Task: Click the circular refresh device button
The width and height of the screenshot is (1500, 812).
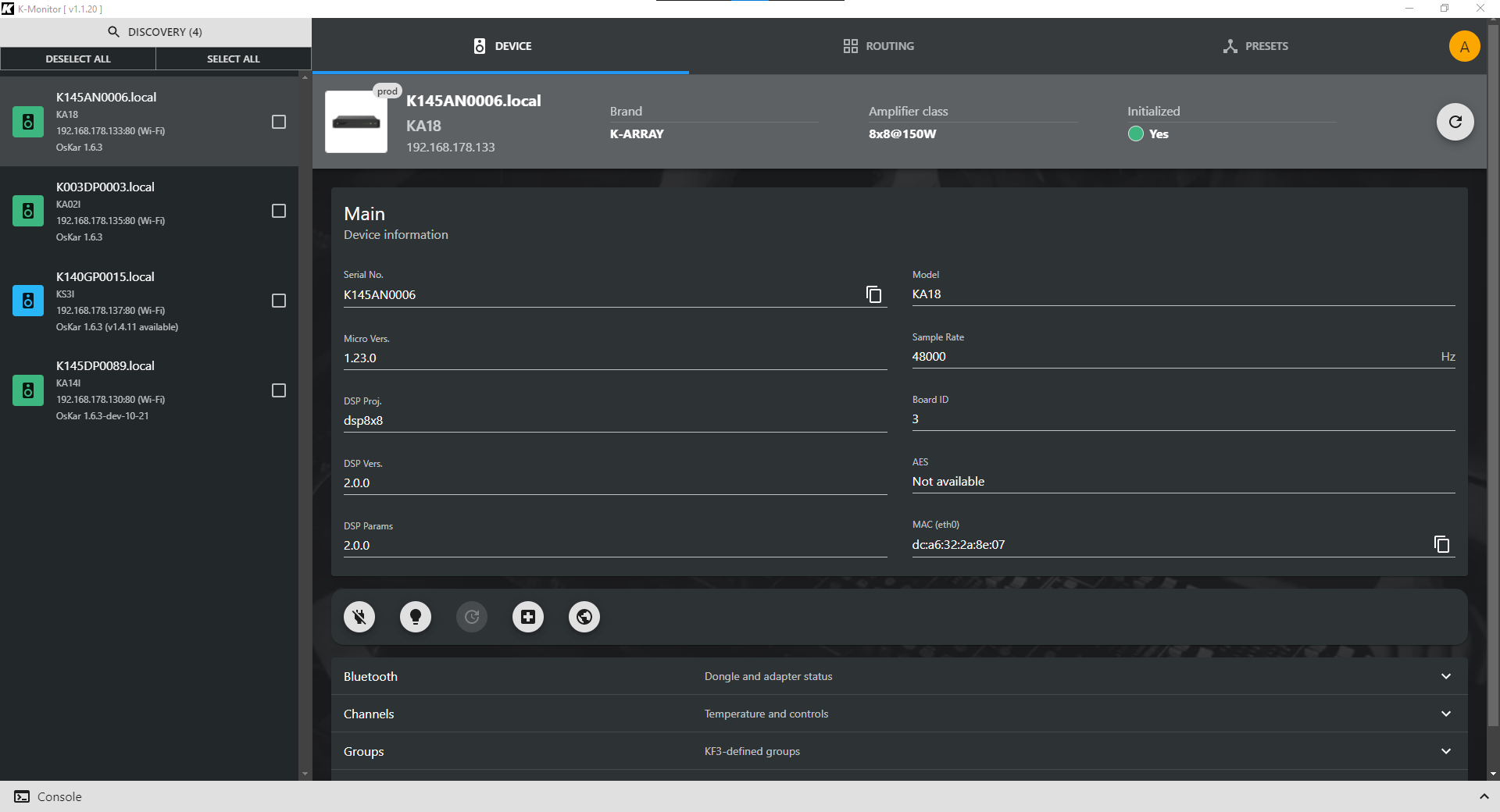Action: pos(1455,122)
